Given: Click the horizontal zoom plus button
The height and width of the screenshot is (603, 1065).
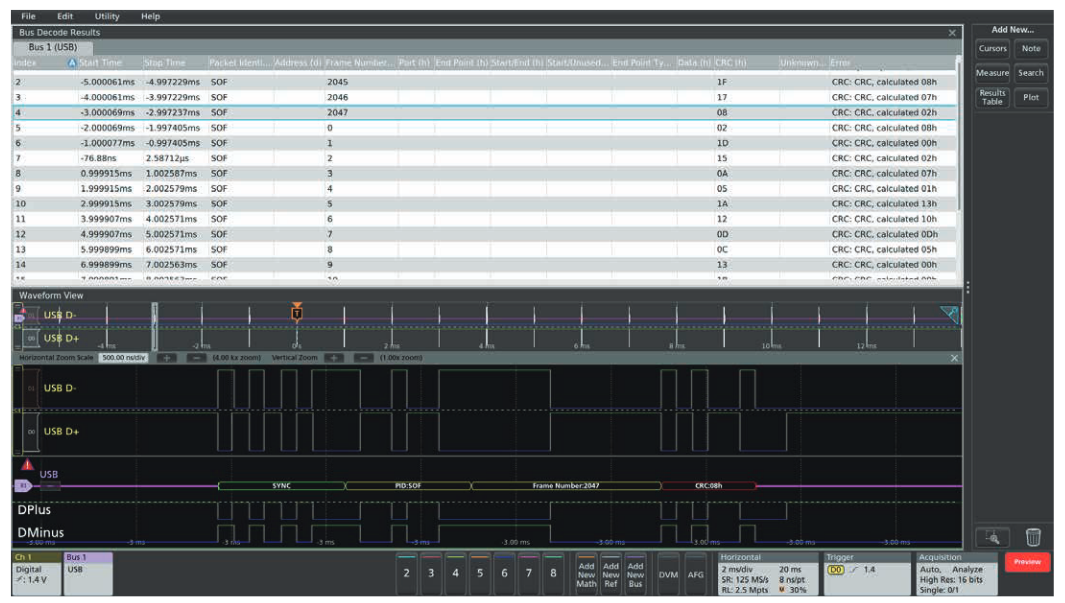Looking at the screenshot, I should [x=167, y=357].
